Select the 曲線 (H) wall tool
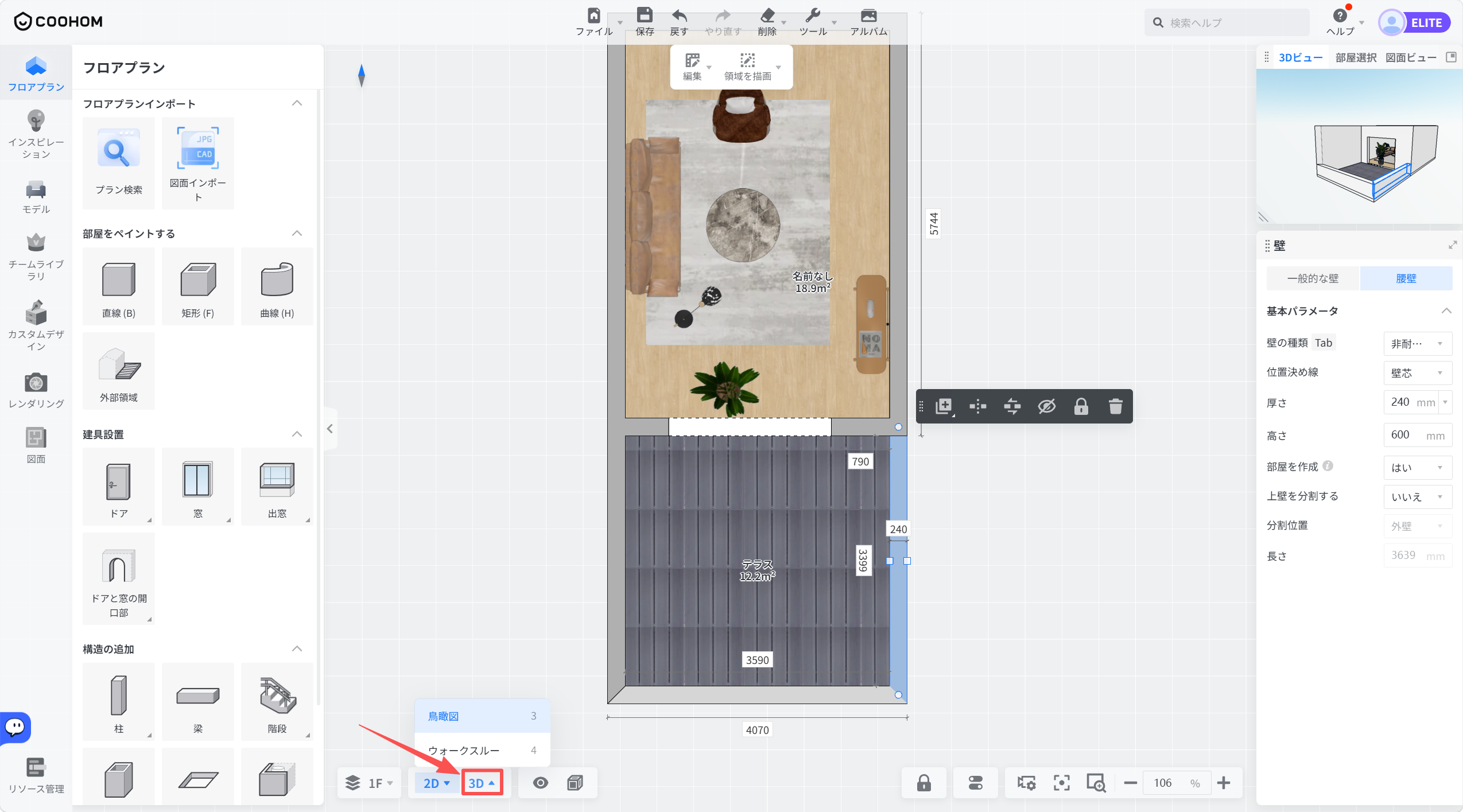The height and width of the screenshot is (812, 1463). pyautogui.click(x=277, y=286)
